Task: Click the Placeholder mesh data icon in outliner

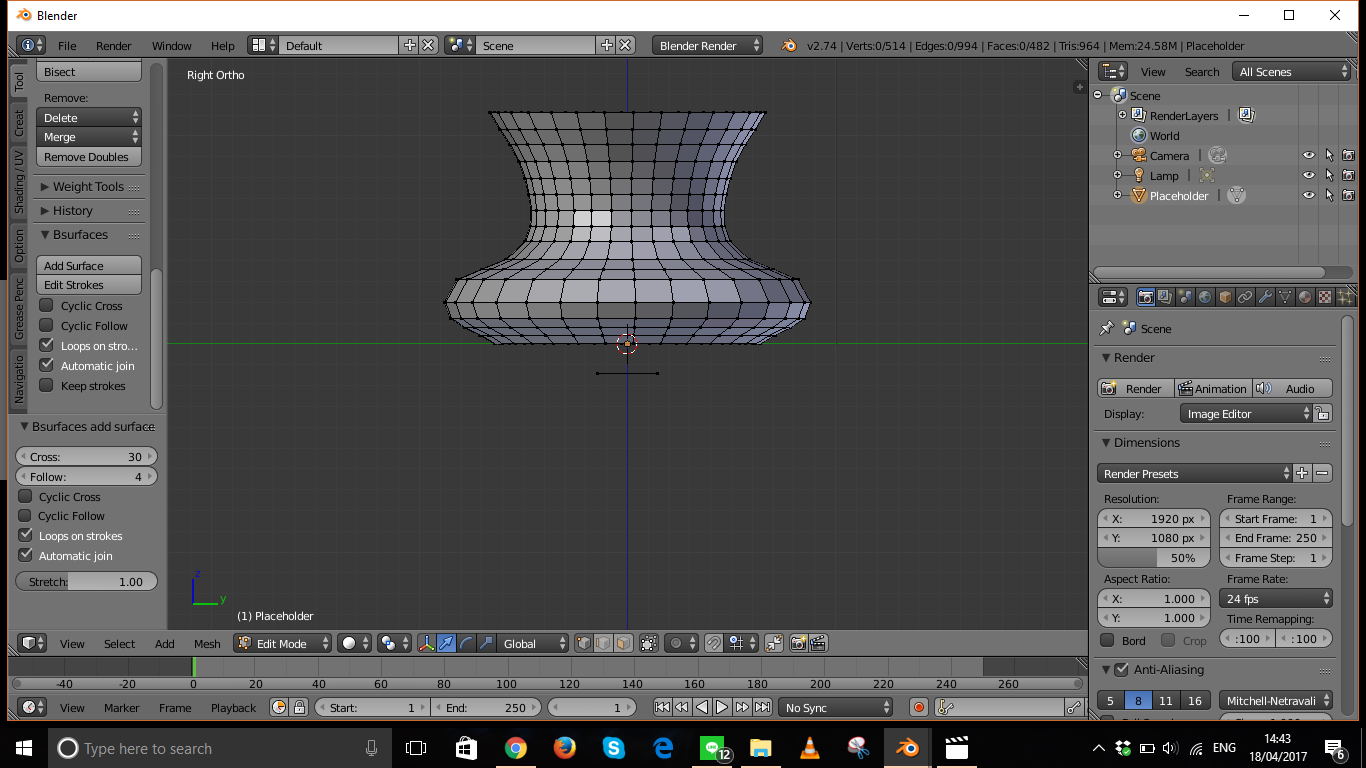Action: tap(1237, 195)
